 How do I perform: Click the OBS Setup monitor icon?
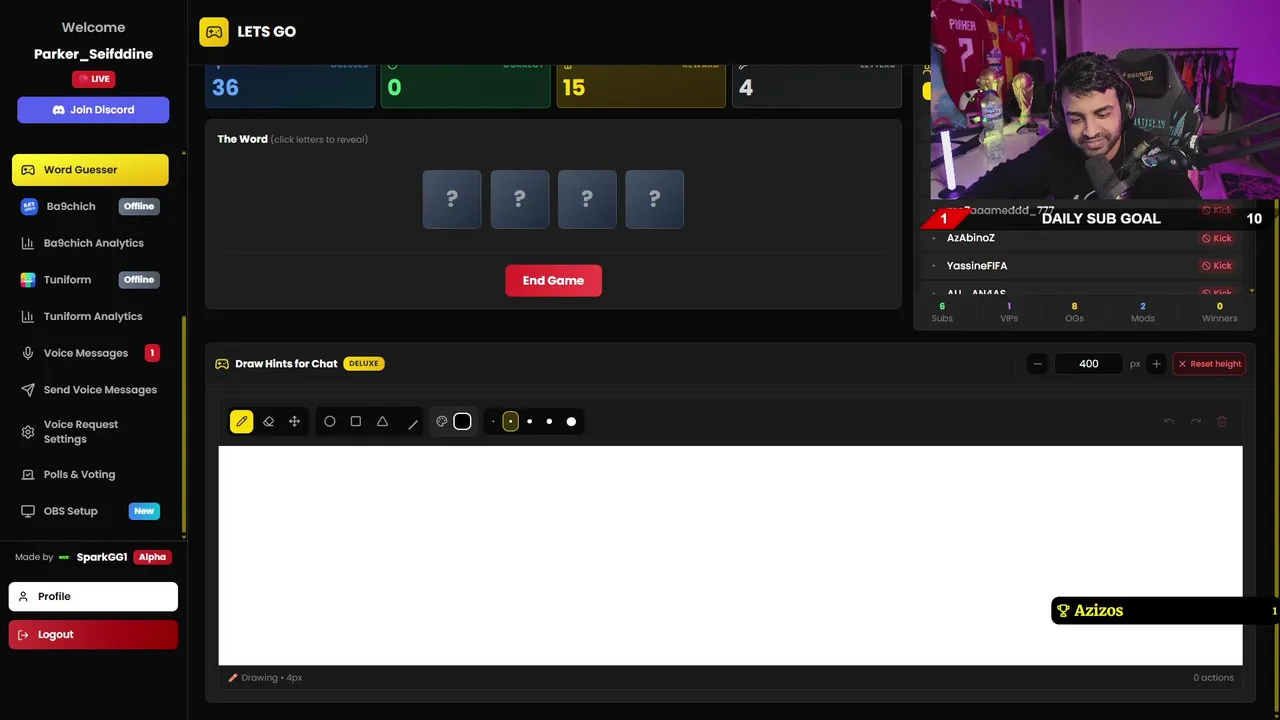pos(28,511)
